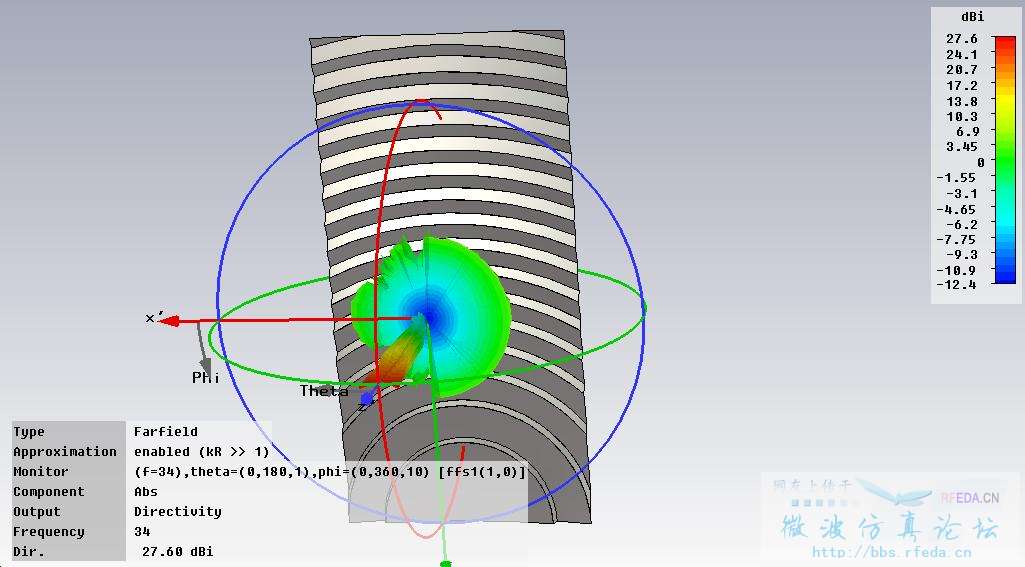
Task: Click the Component row label
Action: point(48,492)
